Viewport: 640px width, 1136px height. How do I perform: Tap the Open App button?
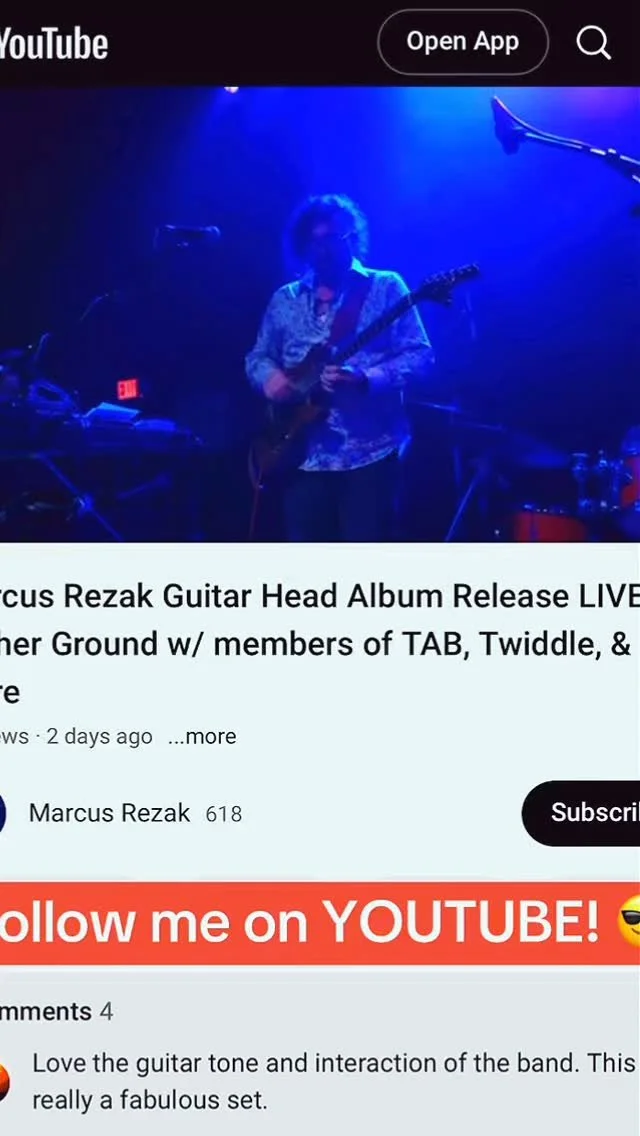462,42
